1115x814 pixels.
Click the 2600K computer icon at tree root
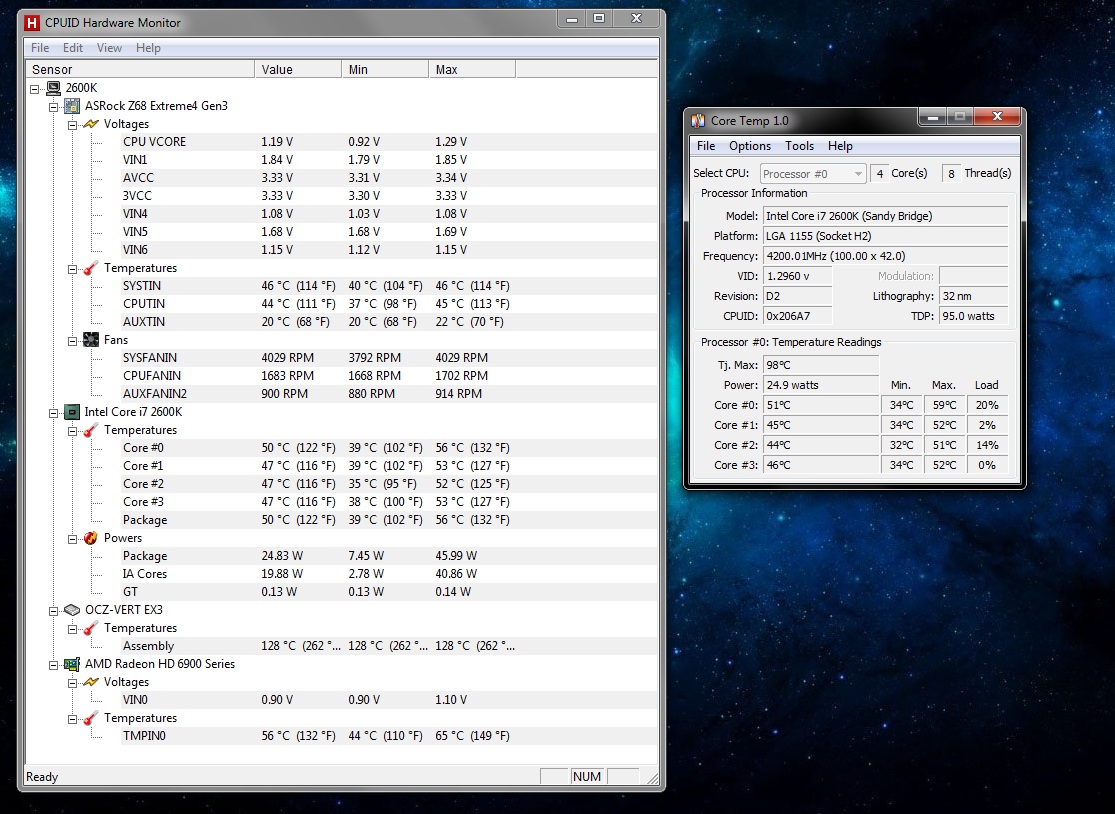(54, 88)
